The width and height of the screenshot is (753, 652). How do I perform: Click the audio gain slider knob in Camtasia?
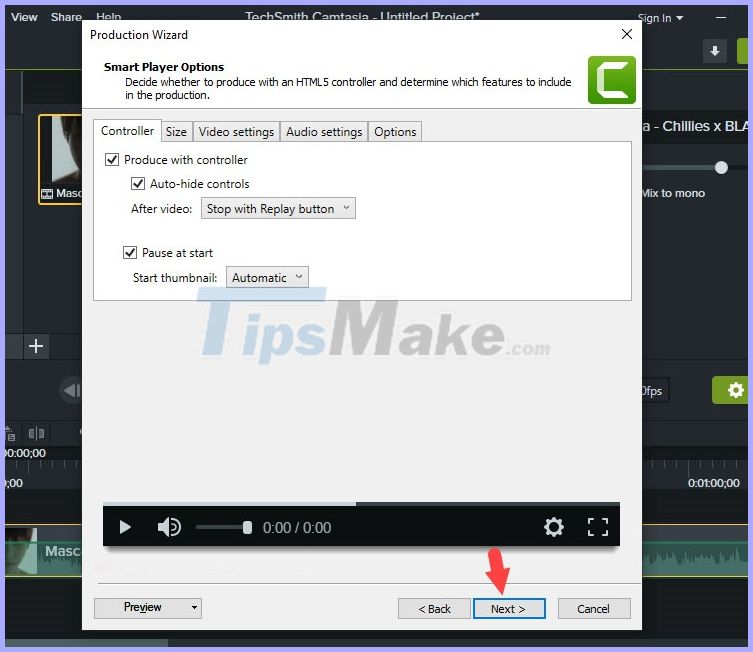(721, 167)
